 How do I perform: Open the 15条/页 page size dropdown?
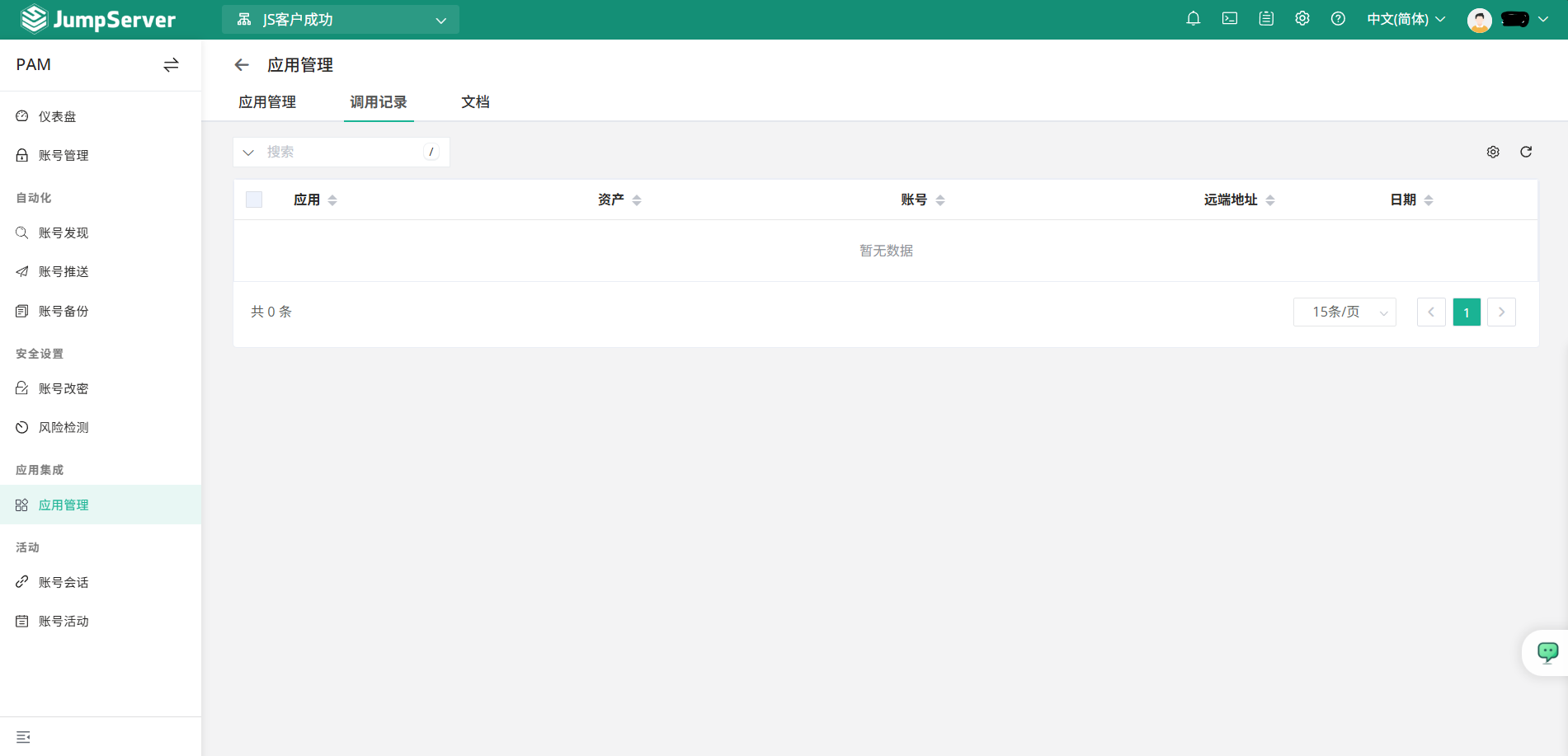(1344, 312)
